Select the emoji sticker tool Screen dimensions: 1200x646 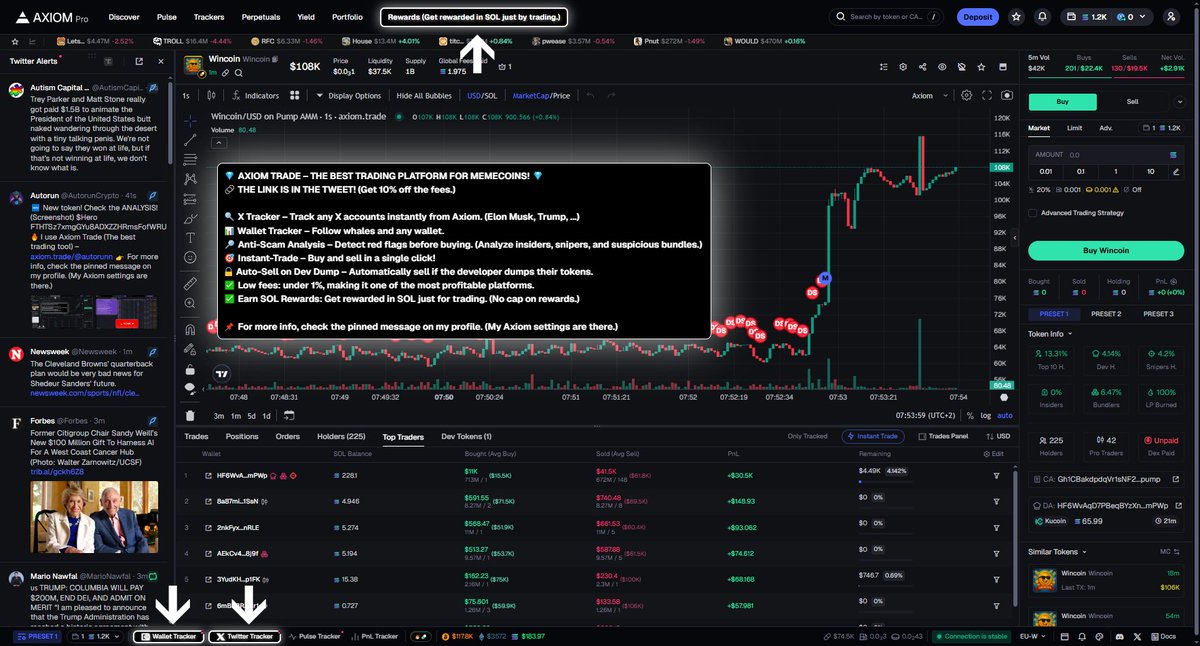pyautogui.click(x=190, y=257)
